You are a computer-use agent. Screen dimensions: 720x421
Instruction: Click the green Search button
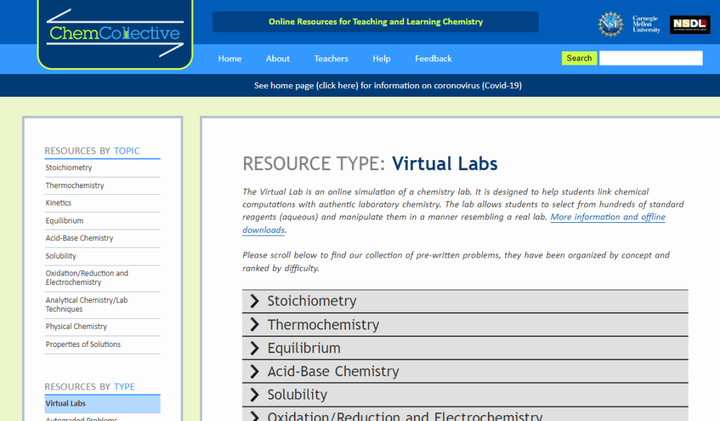[x=579, y=58]
